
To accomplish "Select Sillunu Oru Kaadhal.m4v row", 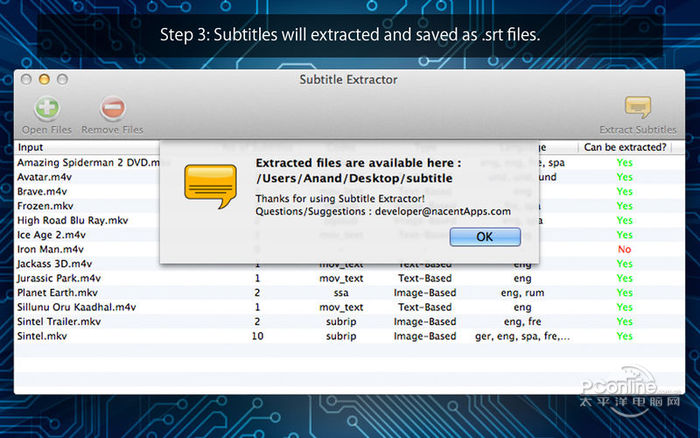I will coord(350,307).
